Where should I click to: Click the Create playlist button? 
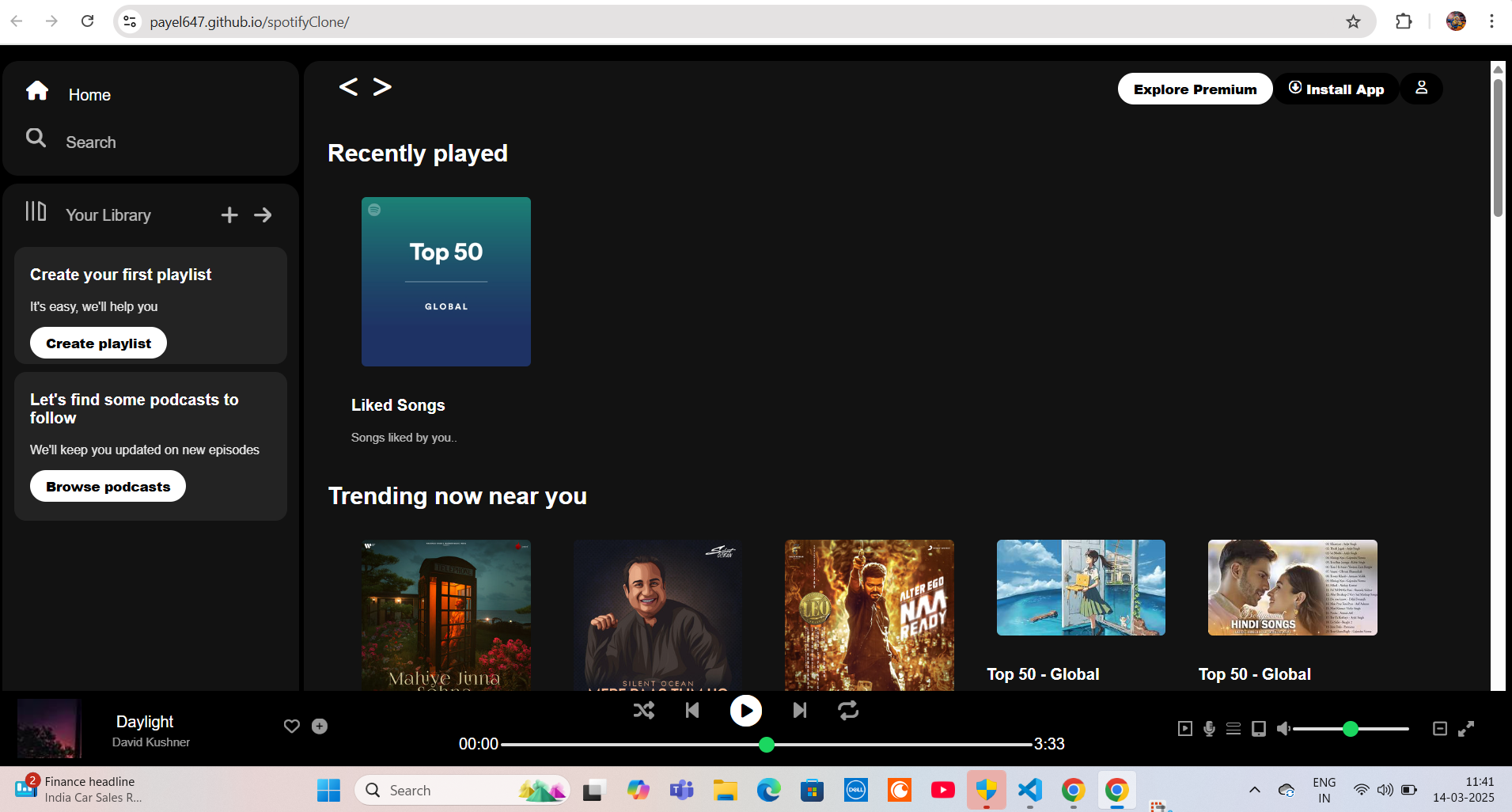[98, 343]
